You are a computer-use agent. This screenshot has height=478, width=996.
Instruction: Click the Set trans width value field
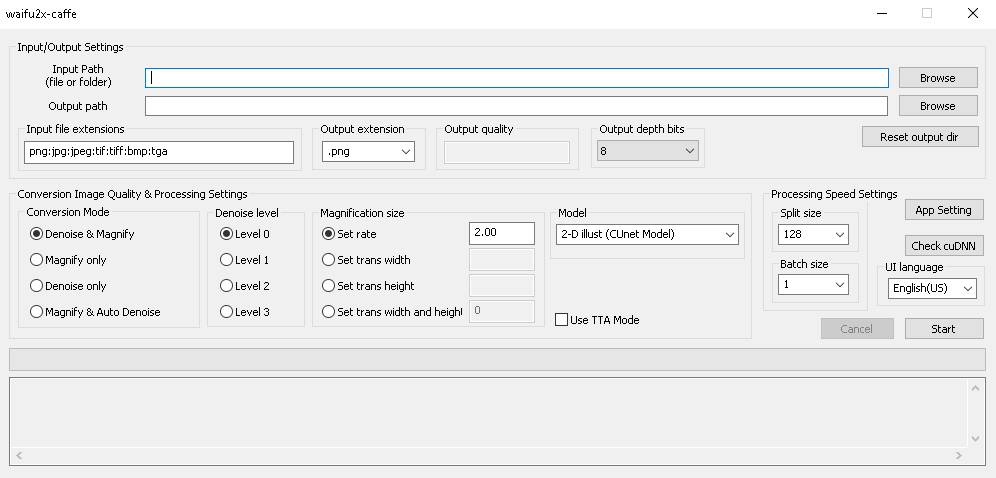tap(502, 260)
